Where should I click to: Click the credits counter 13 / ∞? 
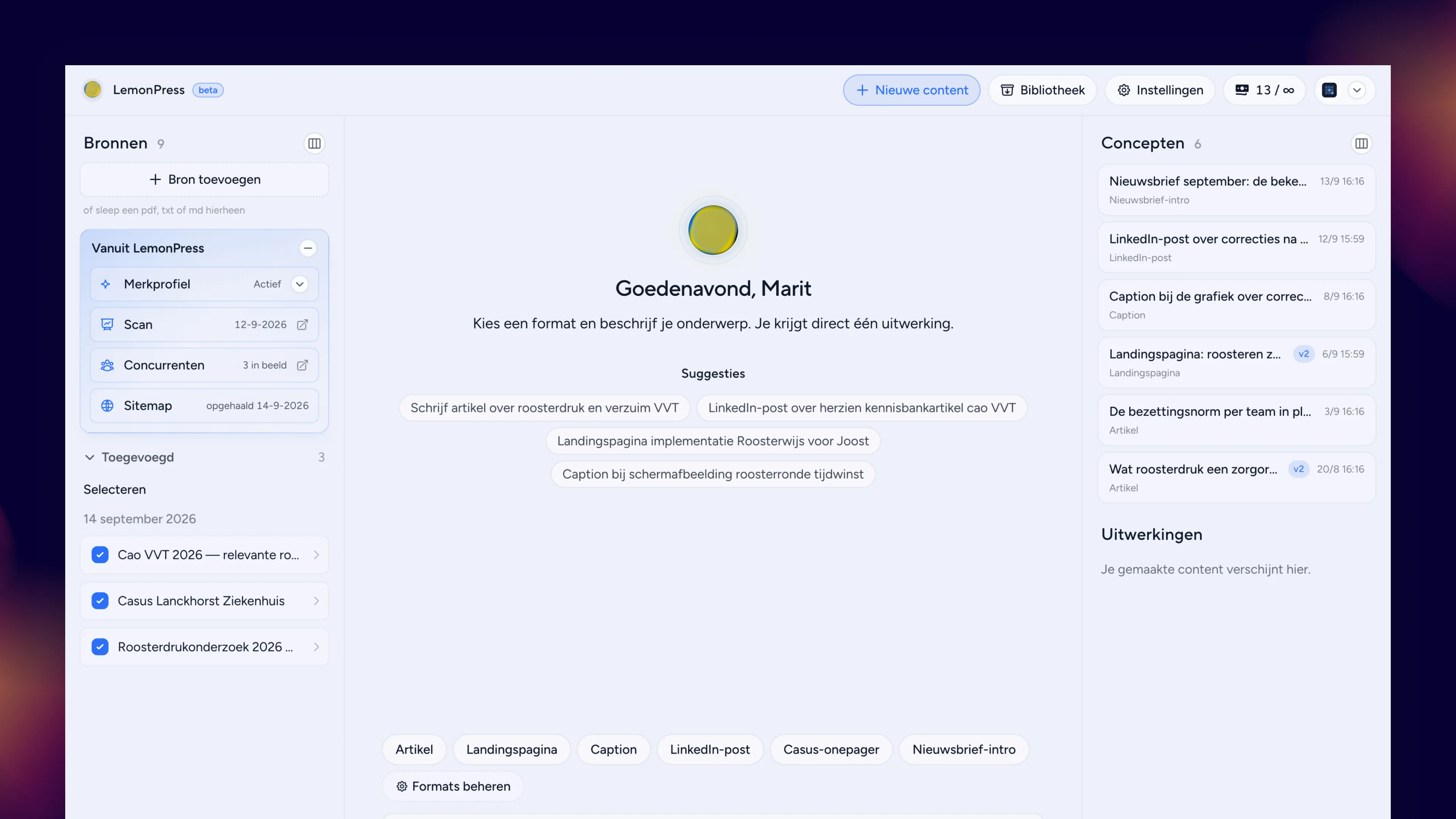1265,90
